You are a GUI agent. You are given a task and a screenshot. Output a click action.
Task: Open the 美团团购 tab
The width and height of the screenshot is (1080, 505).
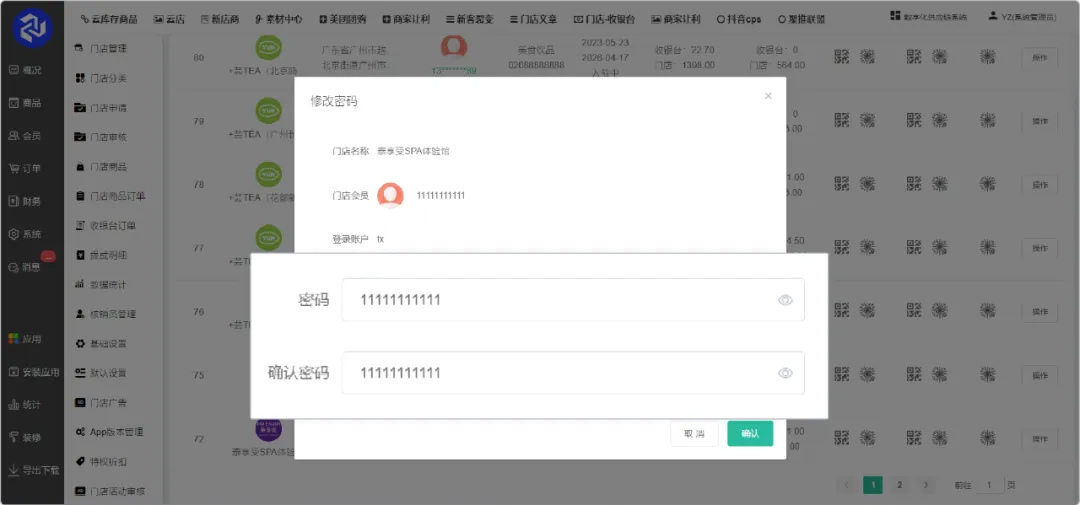point(343,19)
